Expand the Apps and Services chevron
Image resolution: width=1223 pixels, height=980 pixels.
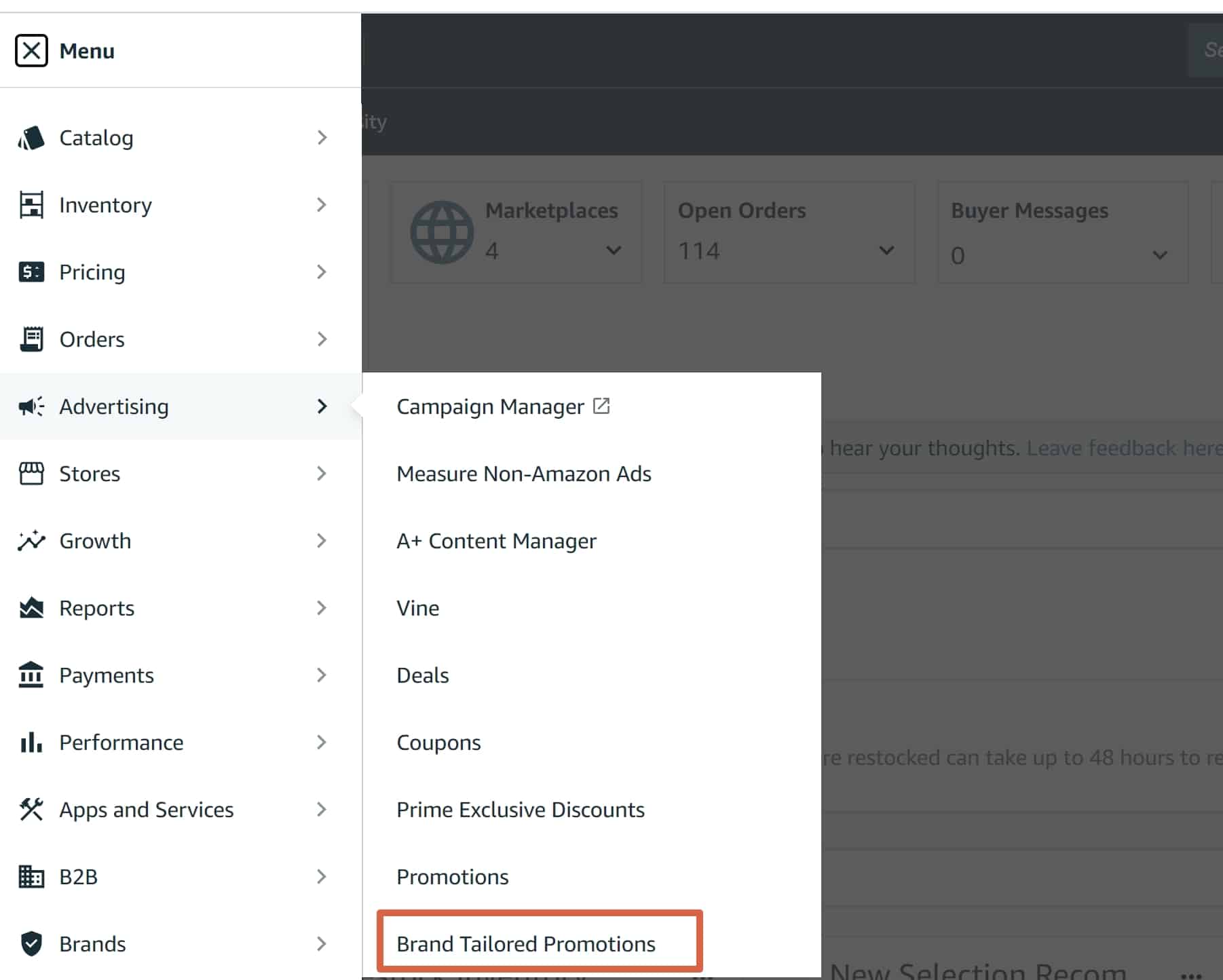tap(322, 810)
